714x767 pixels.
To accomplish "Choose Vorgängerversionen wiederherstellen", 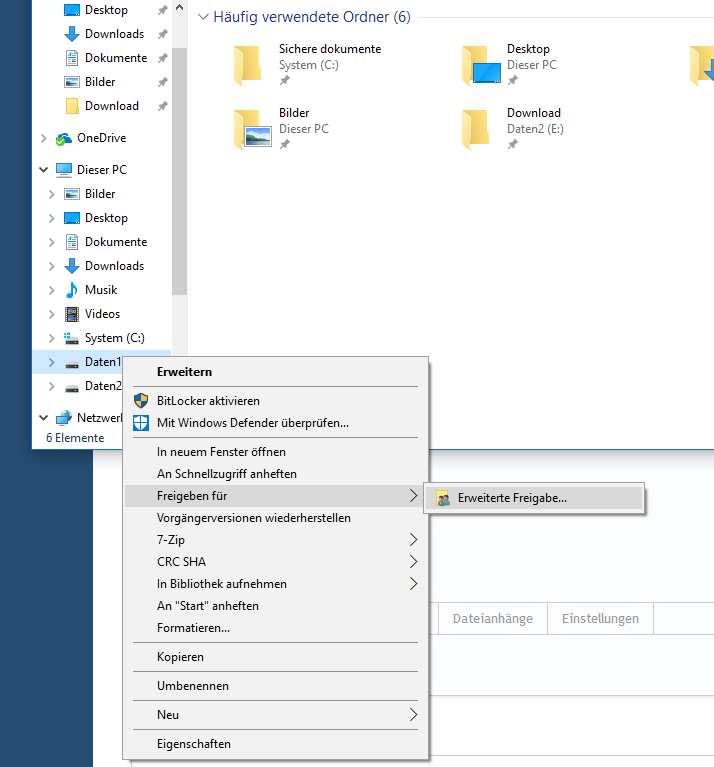I will coord(276,518).
